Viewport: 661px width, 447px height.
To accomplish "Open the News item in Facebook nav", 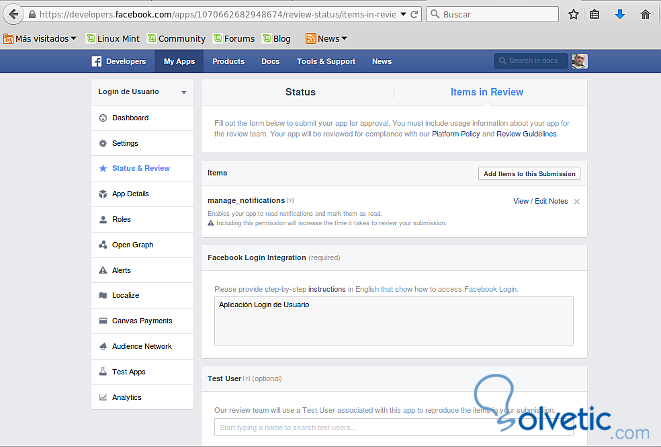I will (382, 62).
